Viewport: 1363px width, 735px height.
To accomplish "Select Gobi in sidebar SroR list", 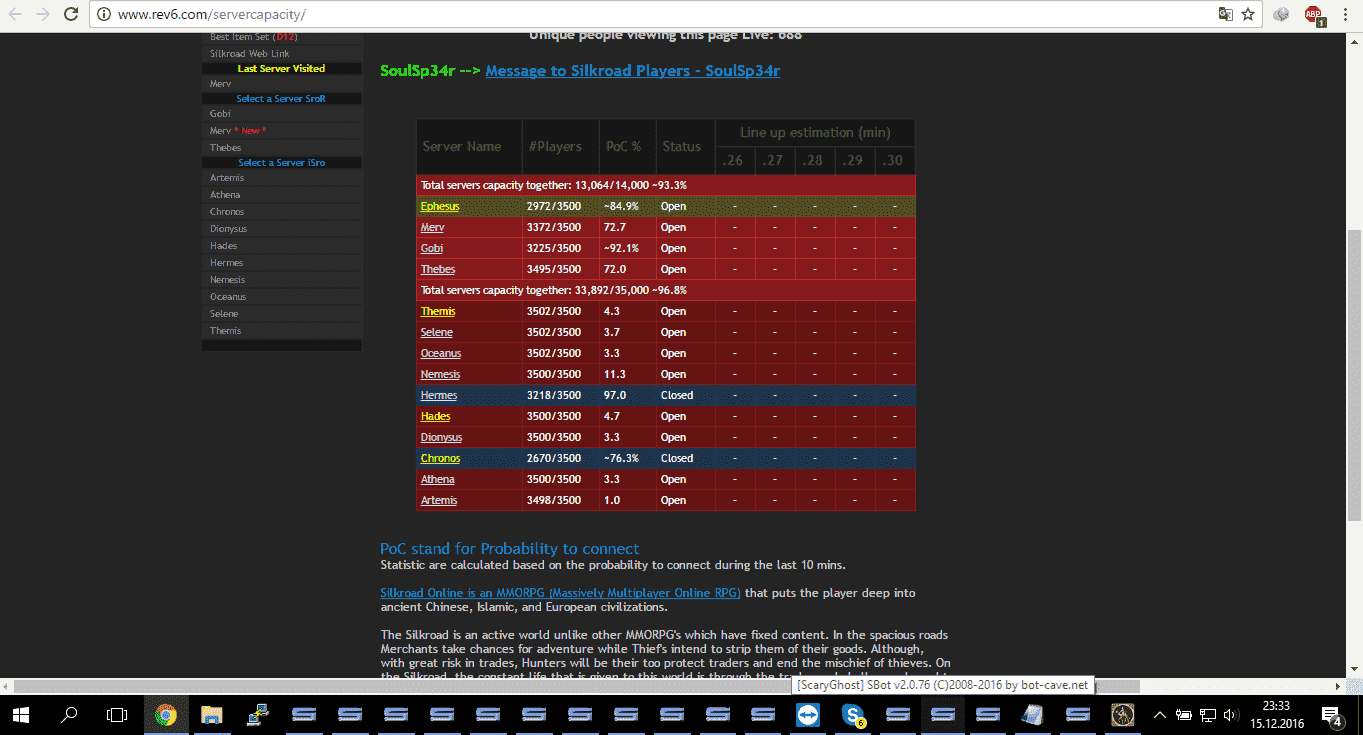I will coord(281,114).
